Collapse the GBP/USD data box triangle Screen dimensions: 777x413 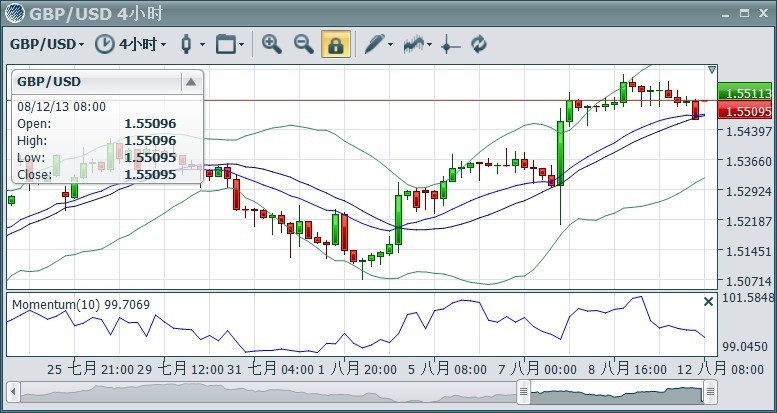coord(191,82)
